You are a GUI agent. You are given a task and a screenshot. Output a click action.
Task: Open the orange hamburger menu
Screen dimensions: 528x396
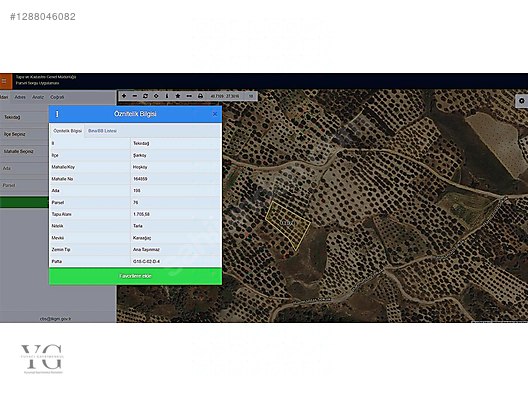pyautogui.click(x=5, y=81)
